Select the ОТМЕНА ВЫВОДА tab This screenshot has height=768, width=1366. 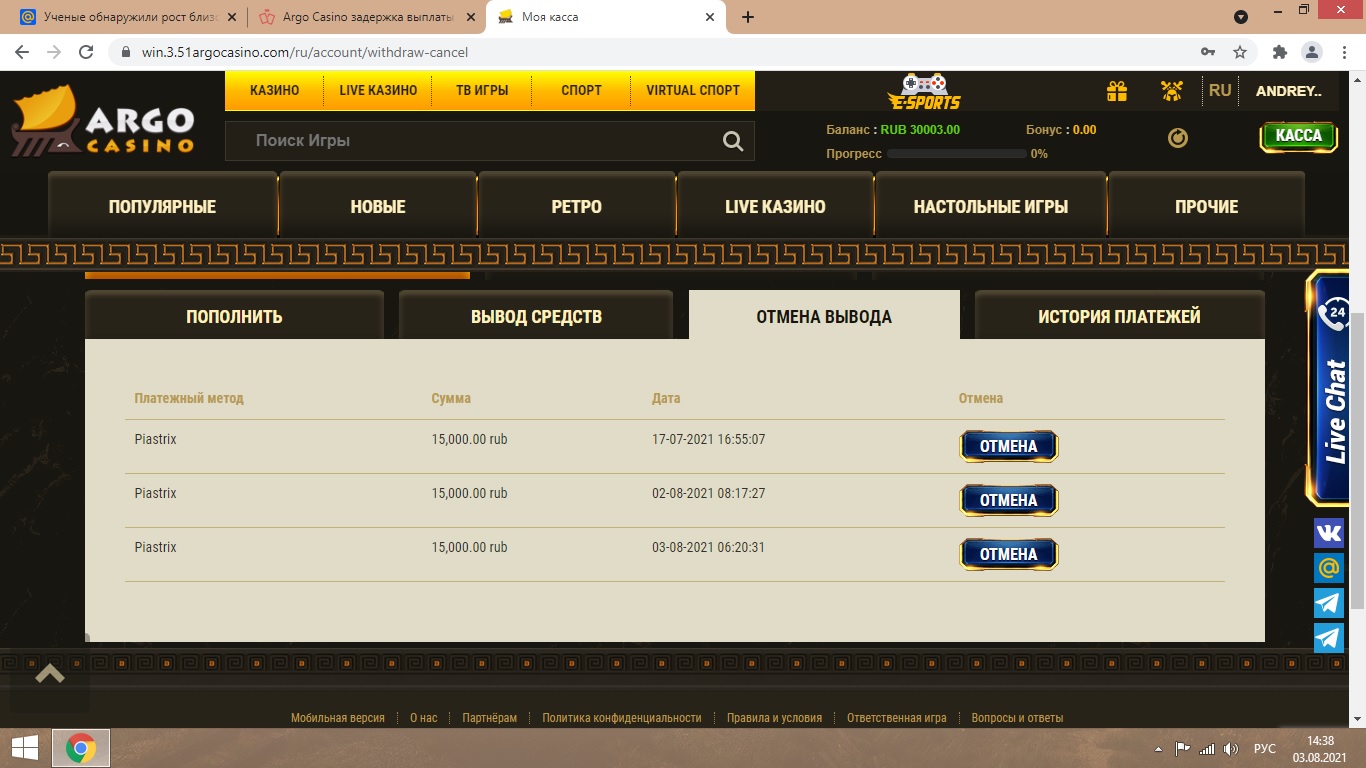click(x=824, y=316)
